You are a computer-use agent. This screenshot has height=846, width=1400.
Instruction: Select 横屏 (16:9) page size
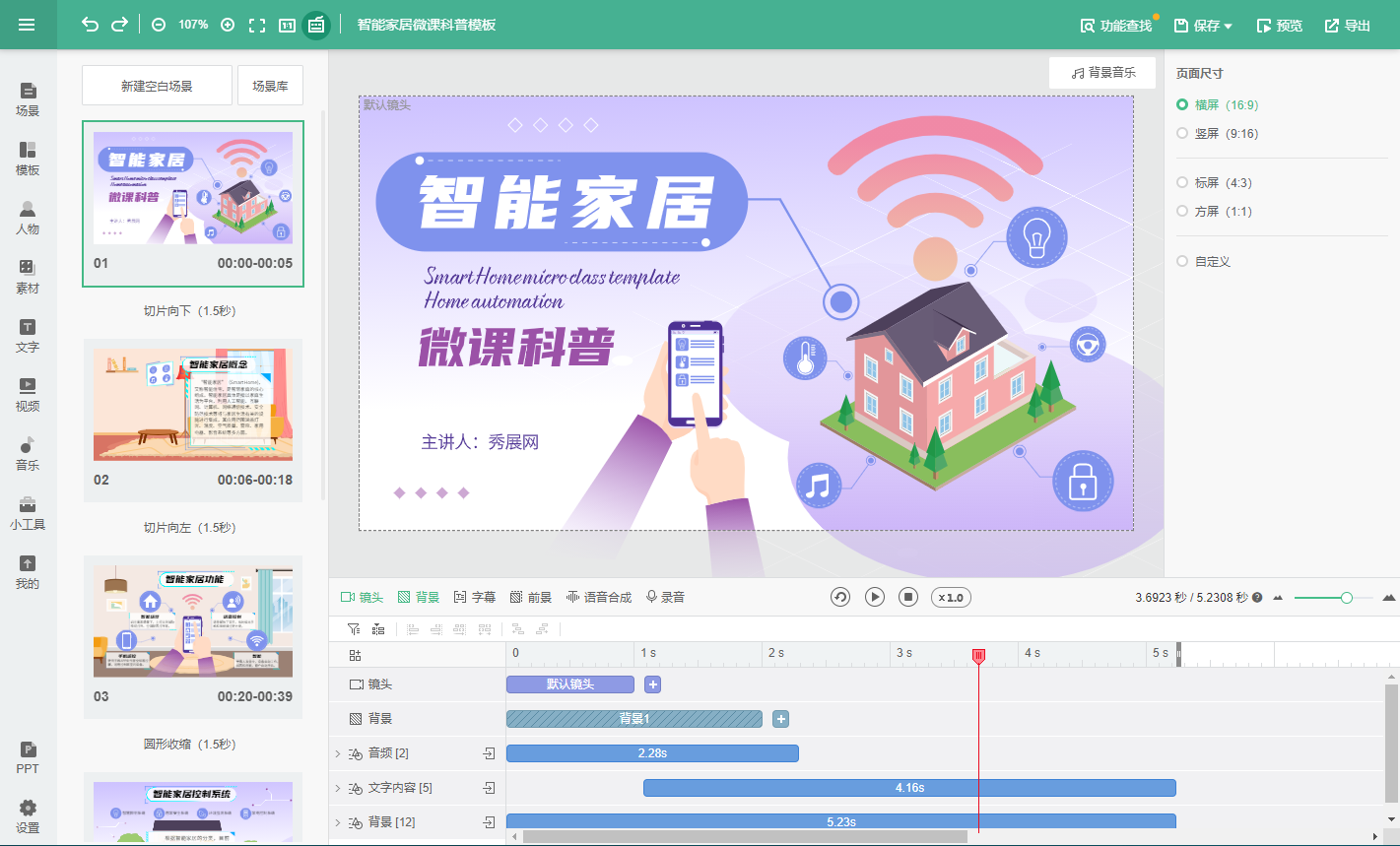pos(1218,104)
